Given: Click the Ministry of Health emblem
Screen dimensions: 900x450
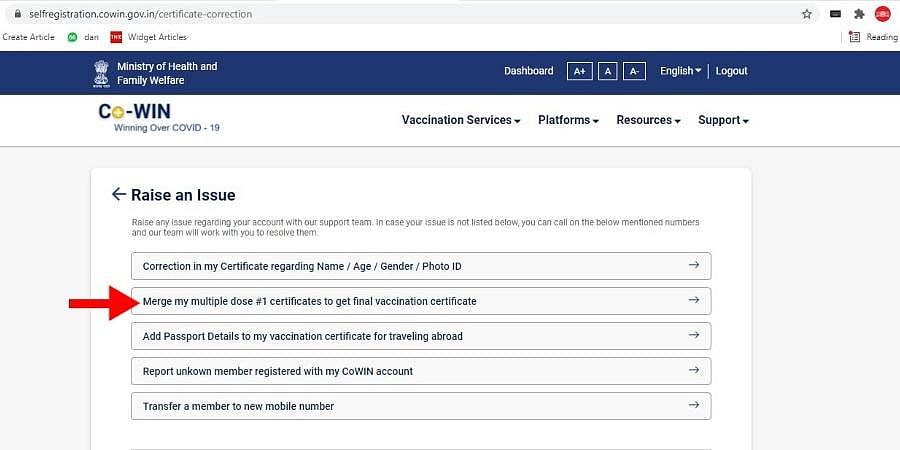Looking at the screenshot, I should click(x=101, y=73).
